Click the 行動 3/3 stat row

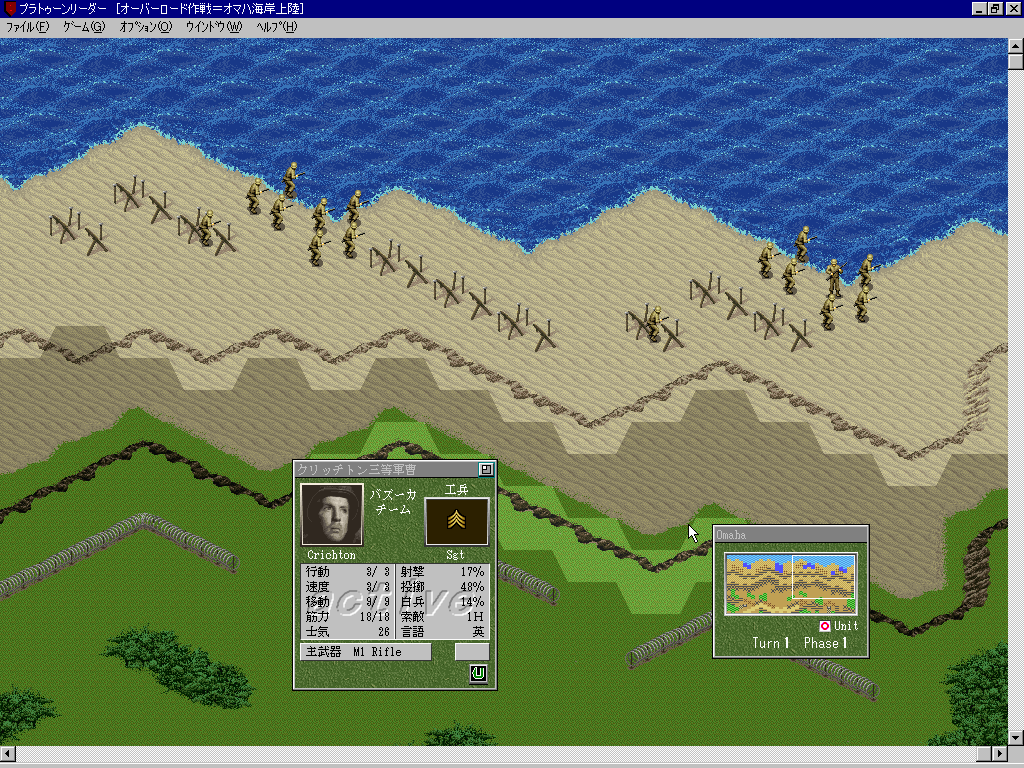tap(347, 572)
